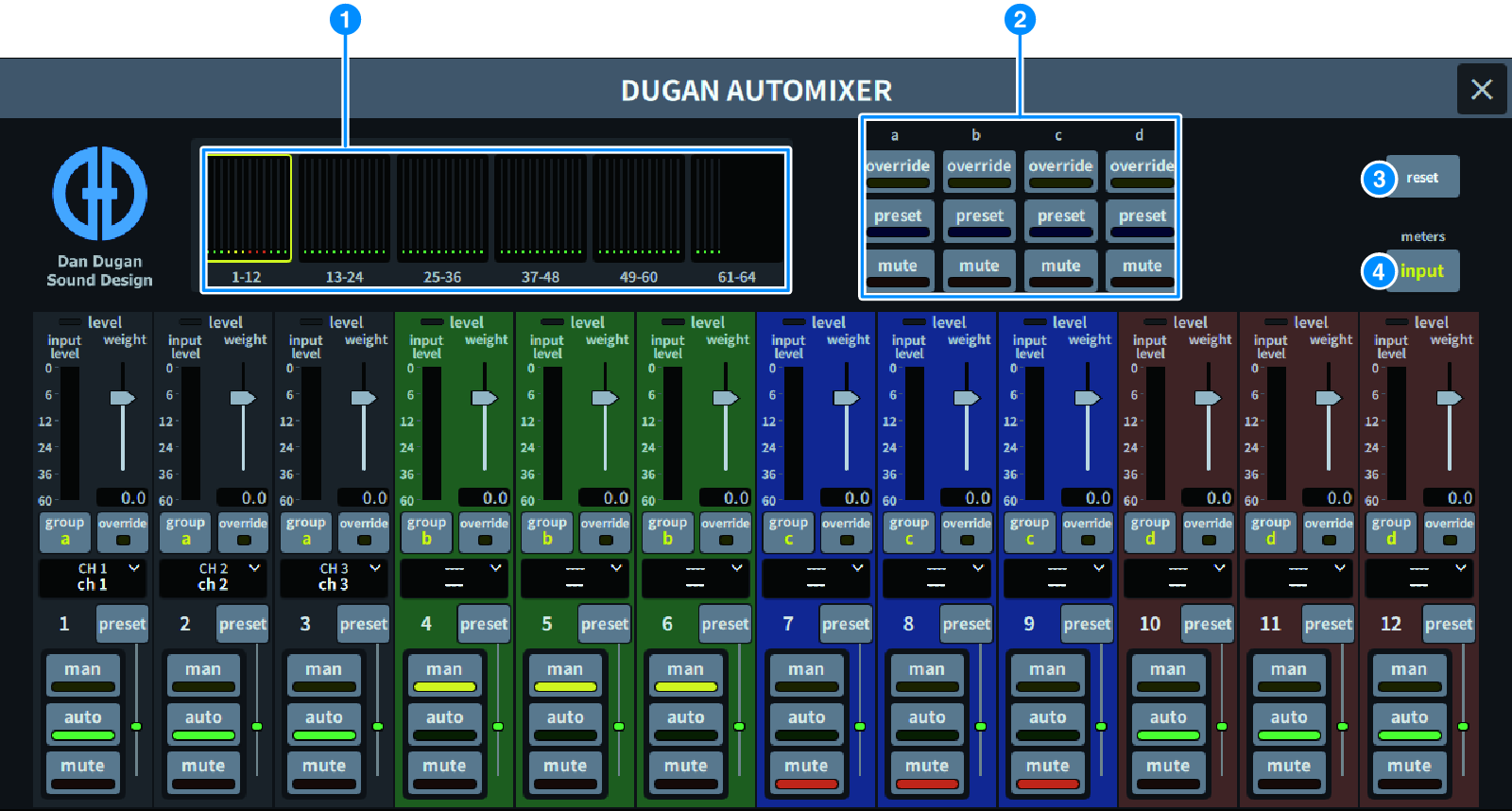The width and height of the screenshot is (1512, 811).
Task: Toggle channel 2 override button
Action: [244, 532]
